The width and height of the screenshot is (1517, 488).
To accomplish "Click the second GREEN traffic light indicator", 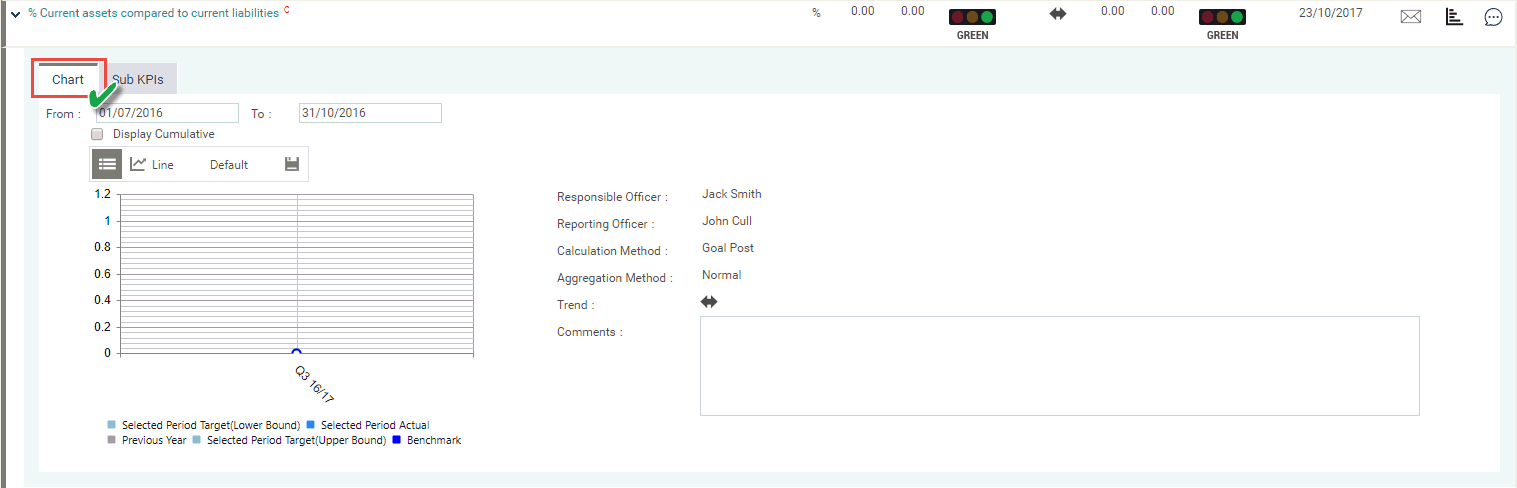I will [x=1223, y=18].
